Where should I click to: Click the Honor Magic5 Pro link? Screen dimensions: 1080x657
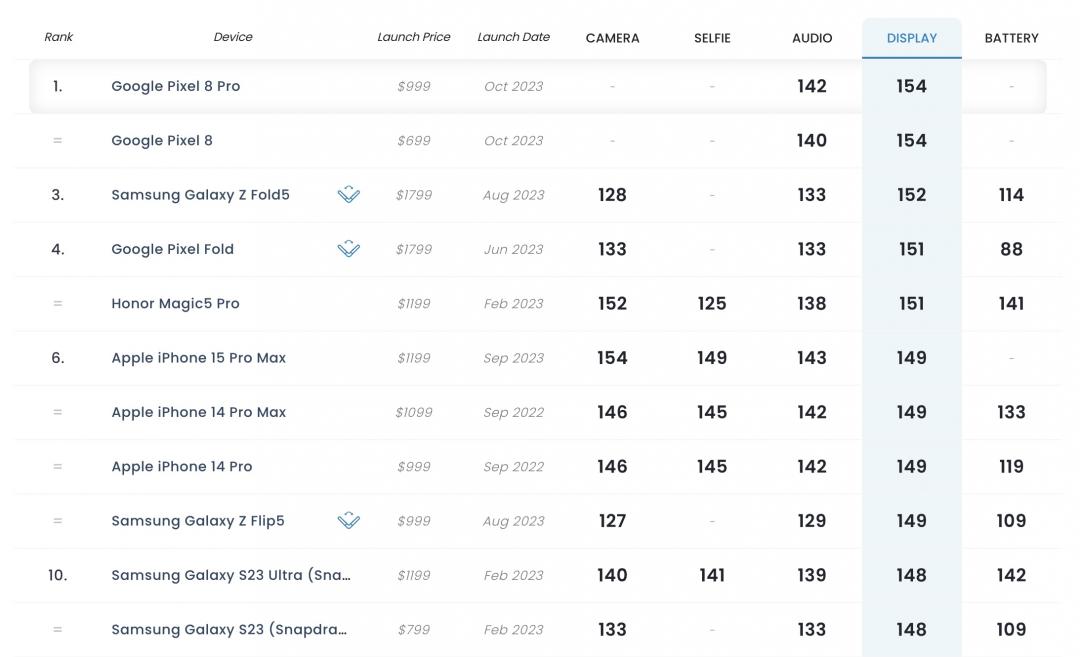[x=175, y=304]
